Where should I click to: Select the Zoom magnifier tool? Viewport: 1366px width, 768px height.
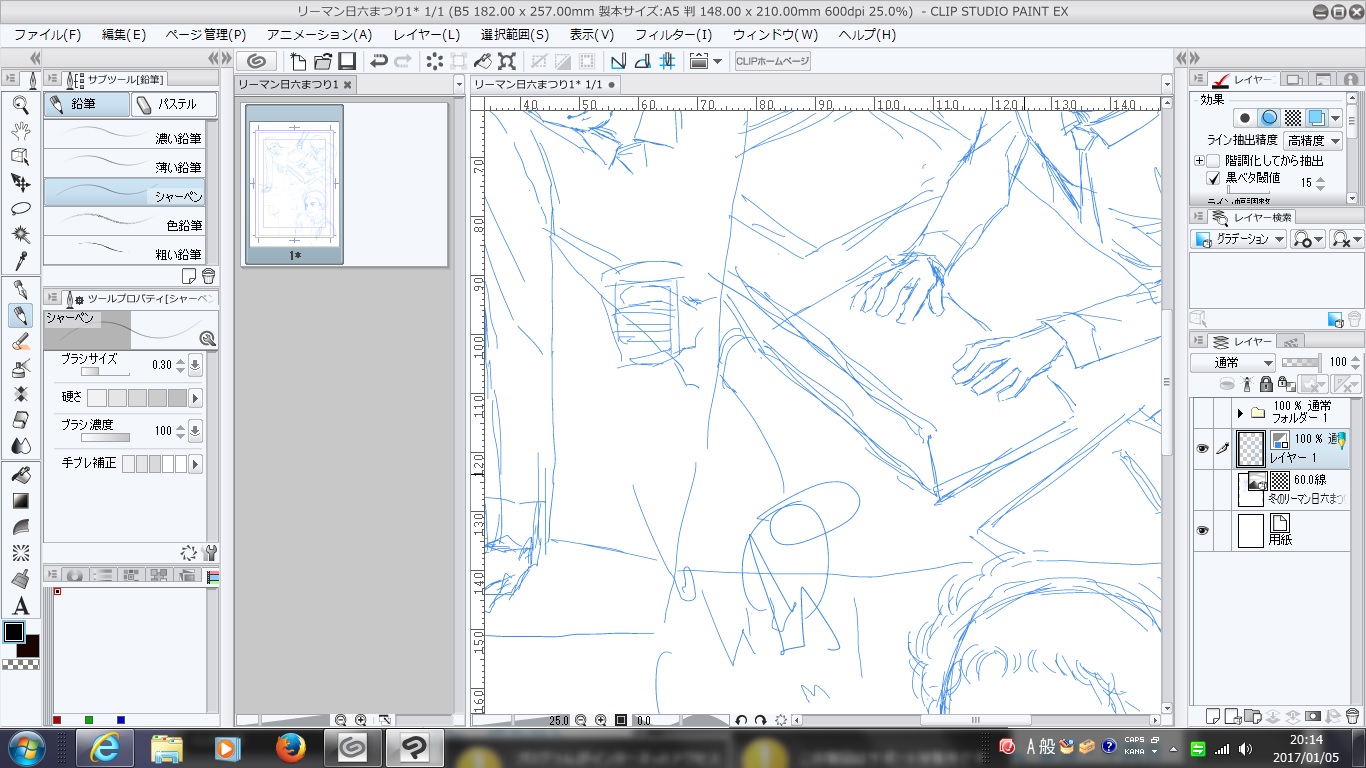20,104
